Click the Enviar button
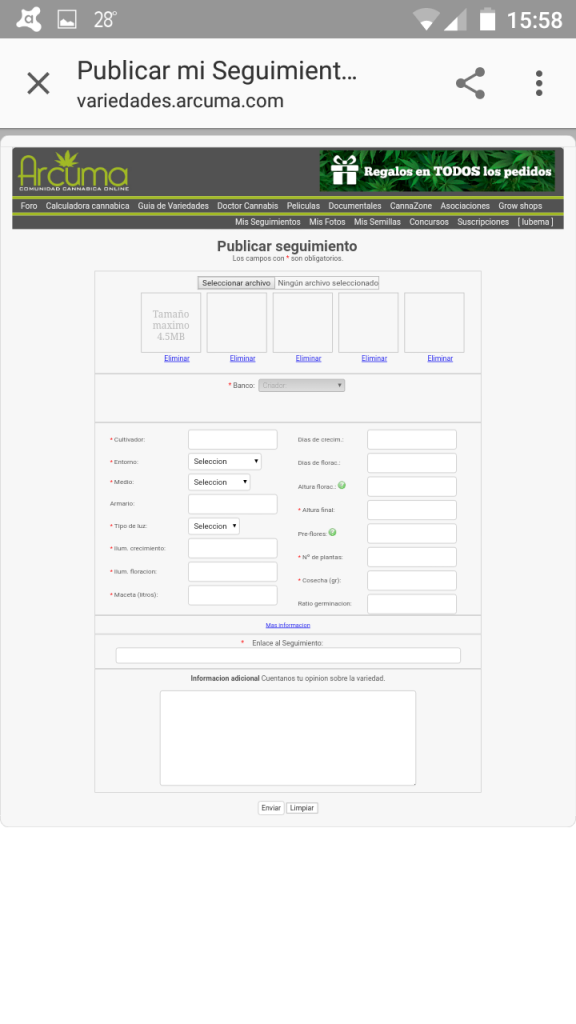The height and width of the screenshot is (1024, 576). pyautogui.click(x=271, y=808)
